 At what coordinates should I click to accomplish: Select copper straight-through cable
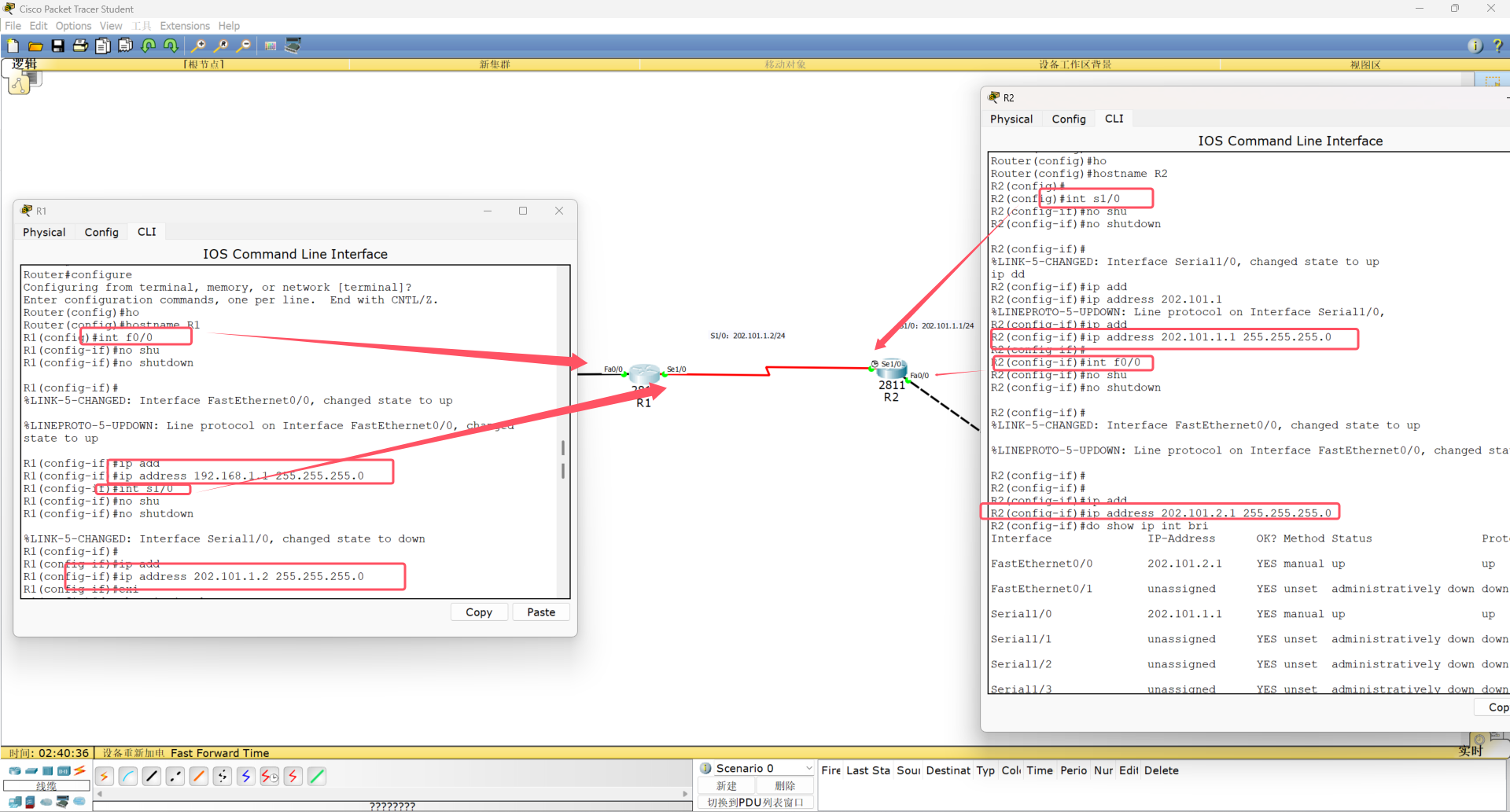pyautogui.click(x=151, y=777)
